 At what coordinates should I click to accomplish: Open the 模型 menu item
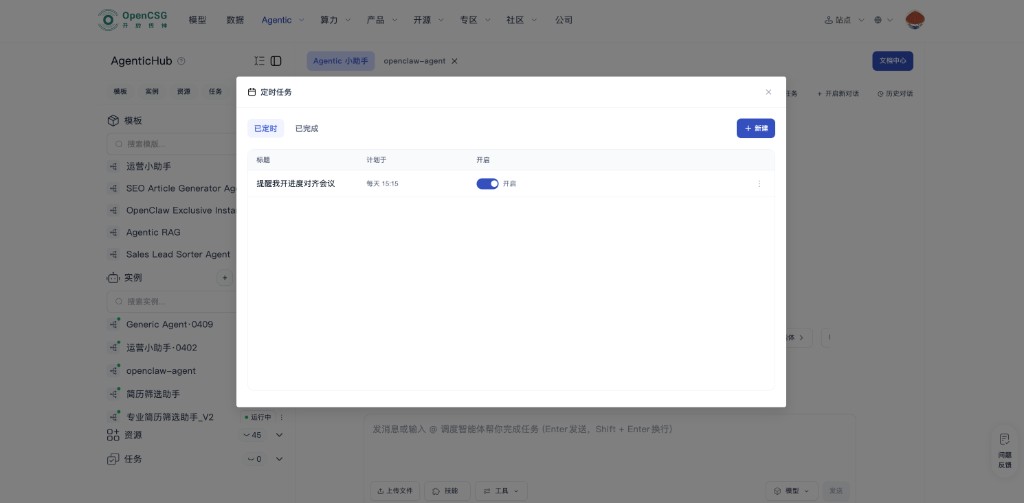point(197,20)
